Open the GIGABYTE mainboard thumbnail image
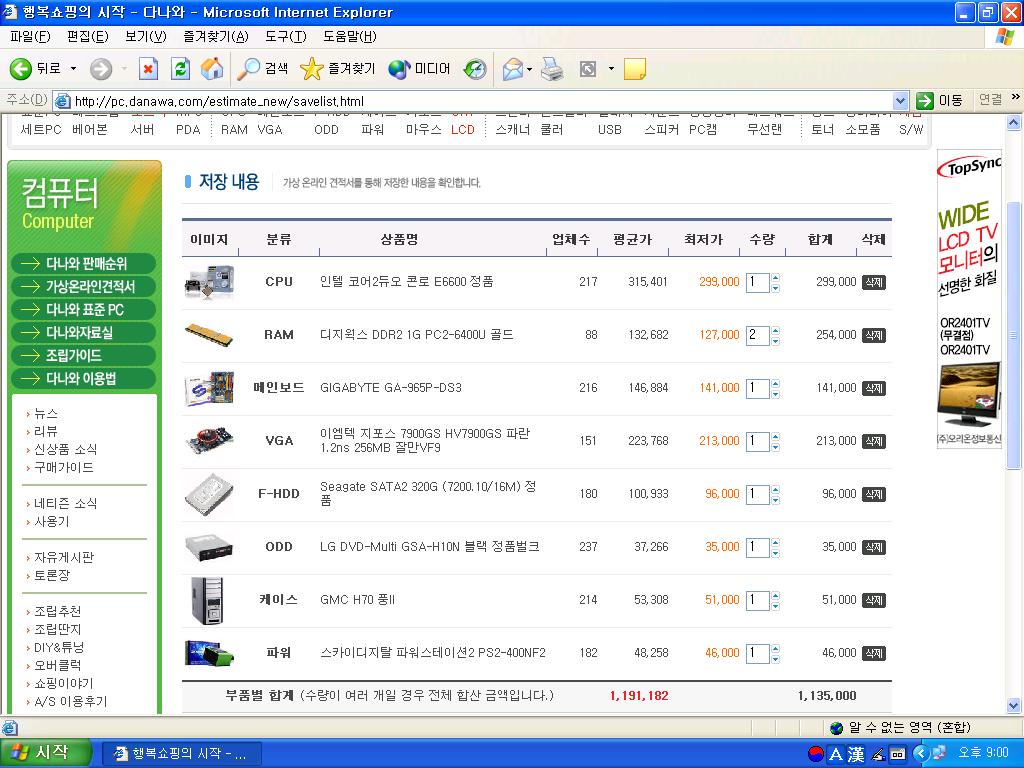Viewport: 1024px width, 768px height. pos(209,388)
